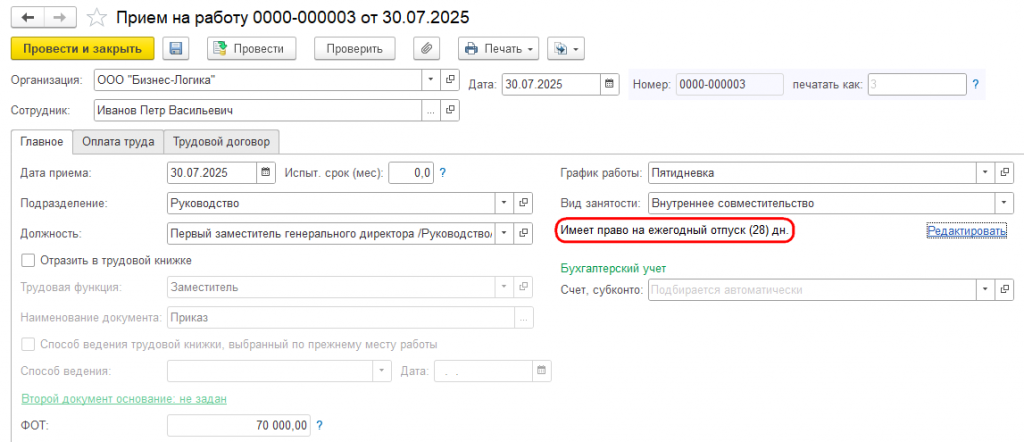Screen dimensions: 1024x442
Task: Open the organization record for ООО Бизнес-Логика
Action: click(450, 80)
